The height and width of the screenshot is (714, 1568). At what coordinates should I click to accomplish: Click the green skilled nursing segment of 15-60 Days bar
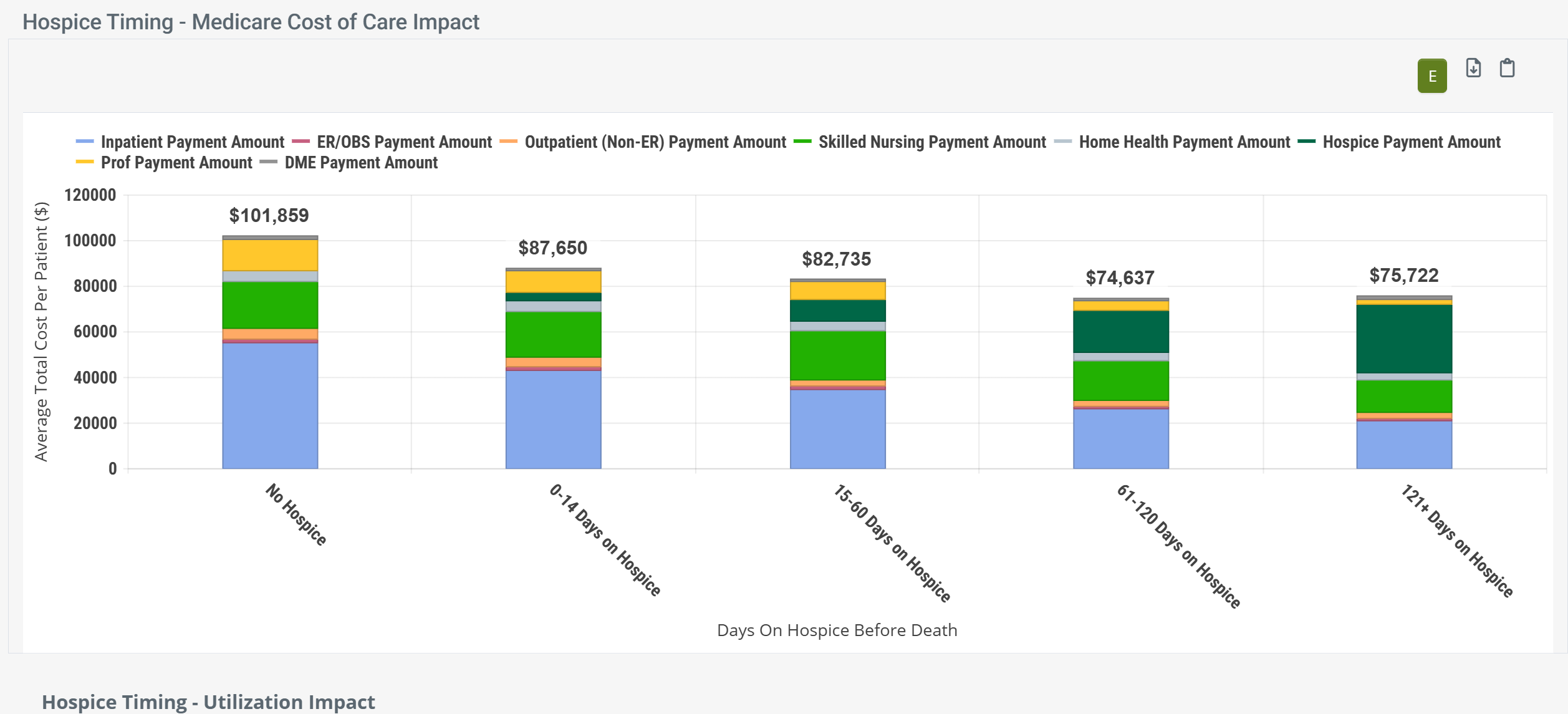[837, 355]
